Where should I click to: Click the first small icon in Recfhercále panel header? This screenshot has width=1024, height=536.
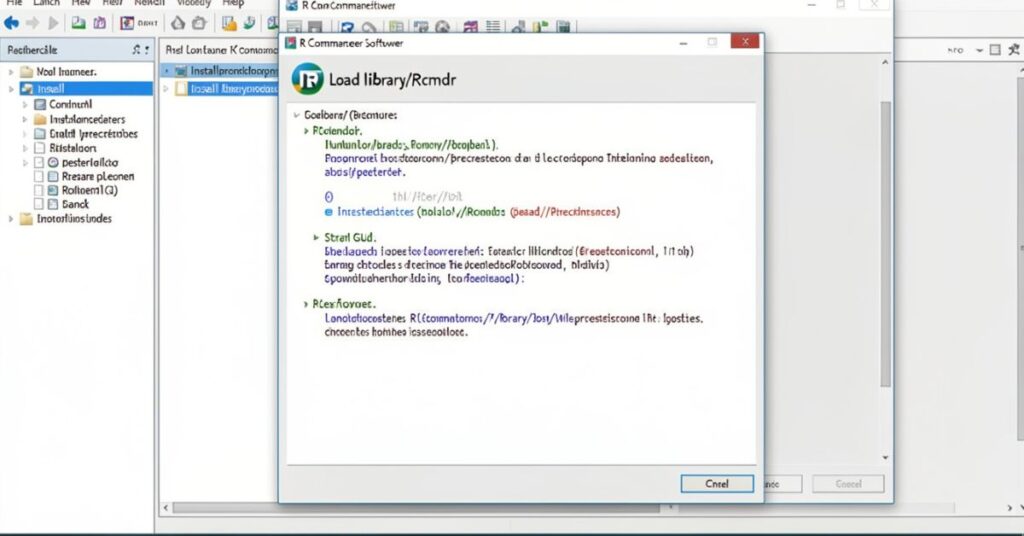coord(136,50)
